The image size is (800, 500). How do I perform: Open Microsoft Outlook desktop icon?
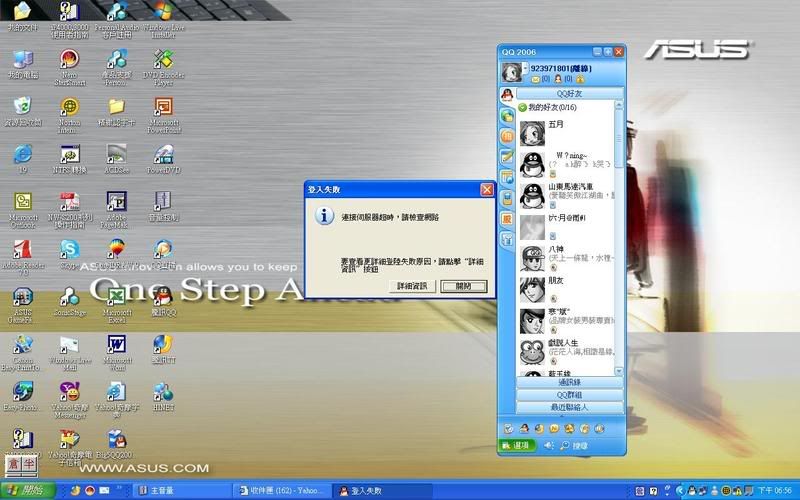click(x=23, y=210)
